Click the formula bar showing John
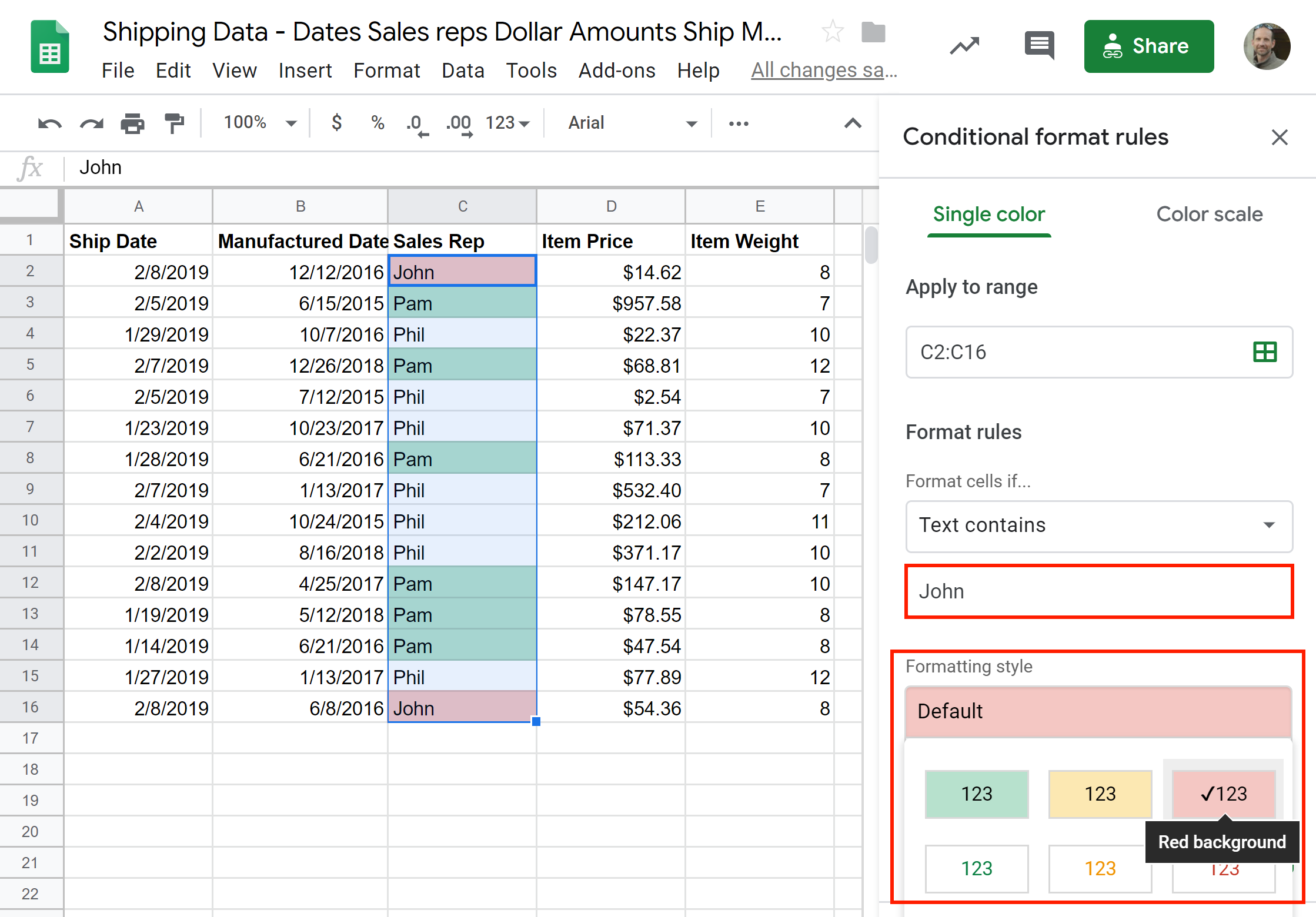1316x917 pixels. click(x=470, y=168)
